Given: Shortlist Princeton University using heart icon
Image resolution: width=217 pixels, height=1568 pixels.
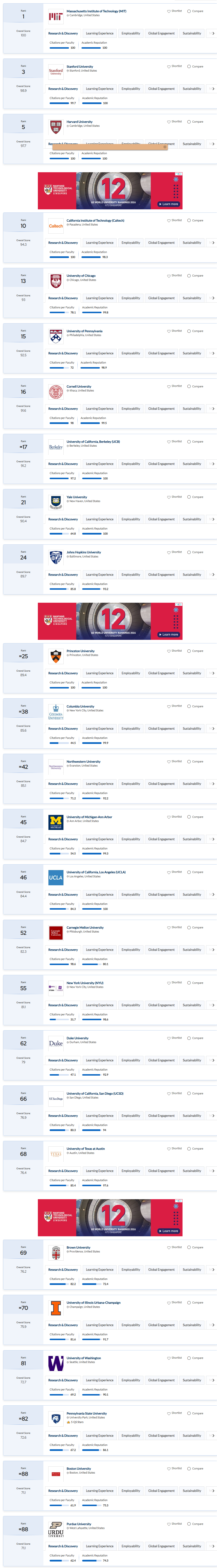Looking at the screenshot, I should 169,651.
